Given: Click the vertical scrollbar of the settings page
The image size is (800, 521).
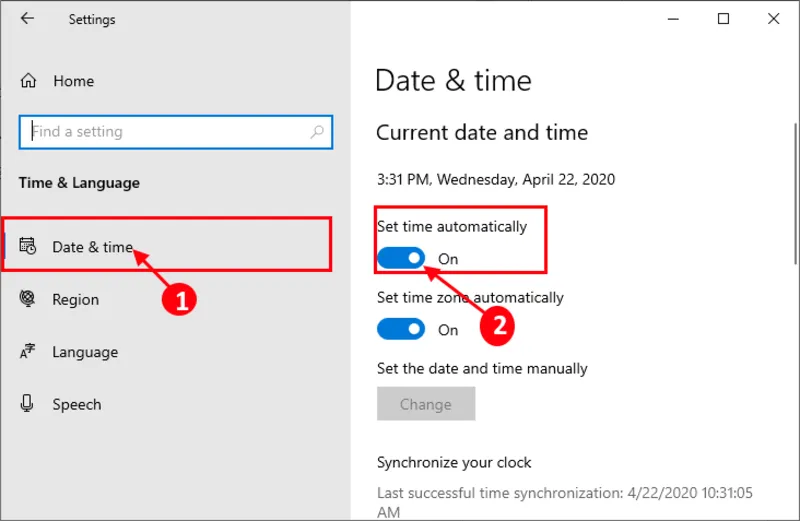Looking at the screenshot, I should coord(796,194).
